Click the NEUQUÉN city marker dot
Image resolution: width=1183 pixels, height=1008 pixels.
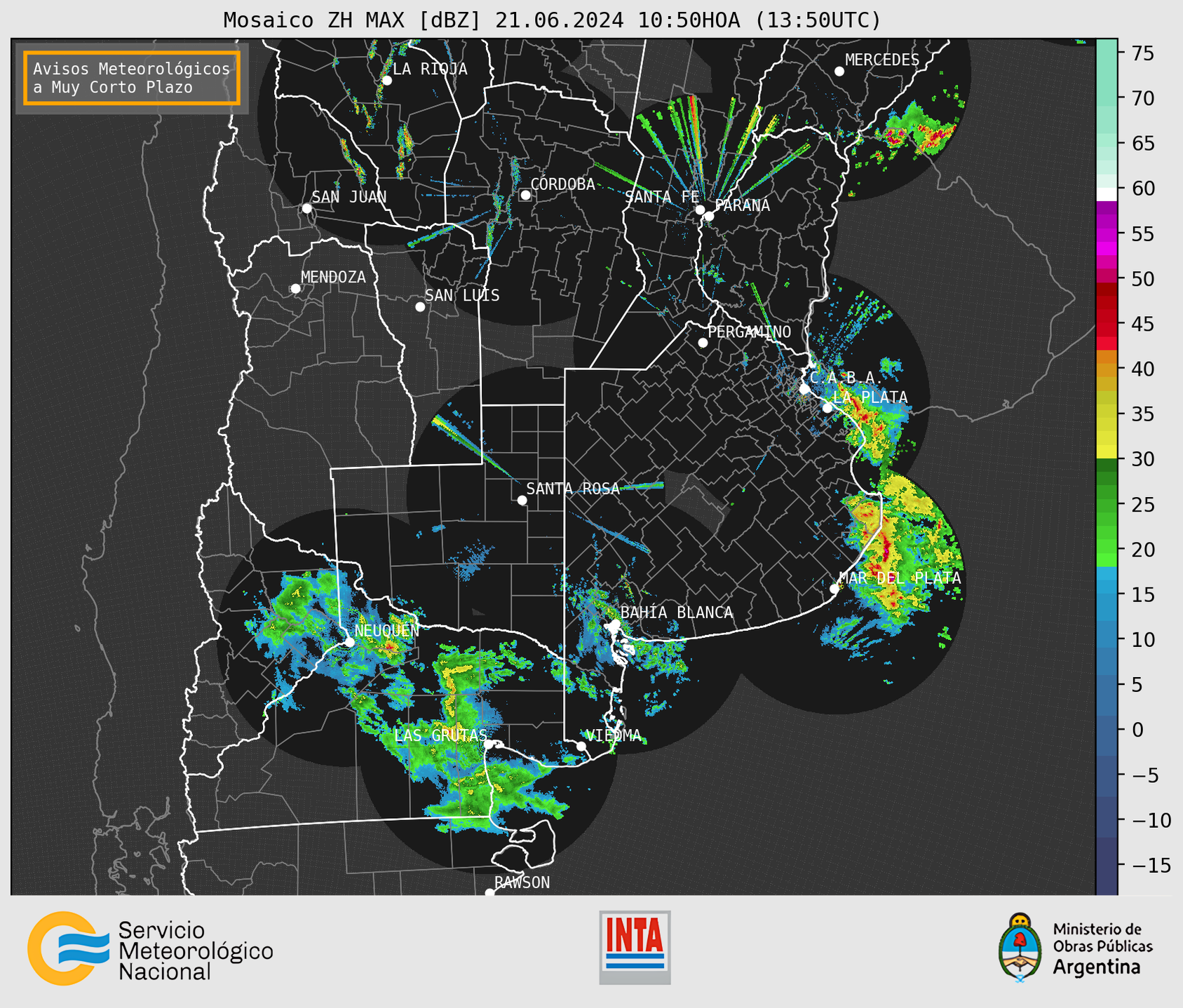[x=349, y=642]
